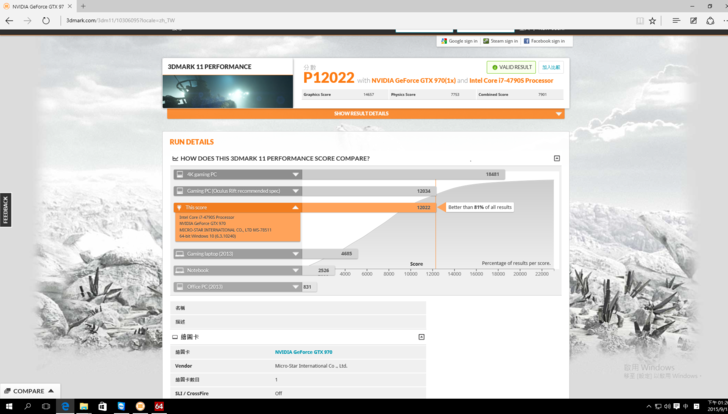Image resolution: width=728 pixels, height=414 pixels.
Task: Select the NVIDIA GeForce GTX 970 browser tab
Action: (x=37, y=6)
